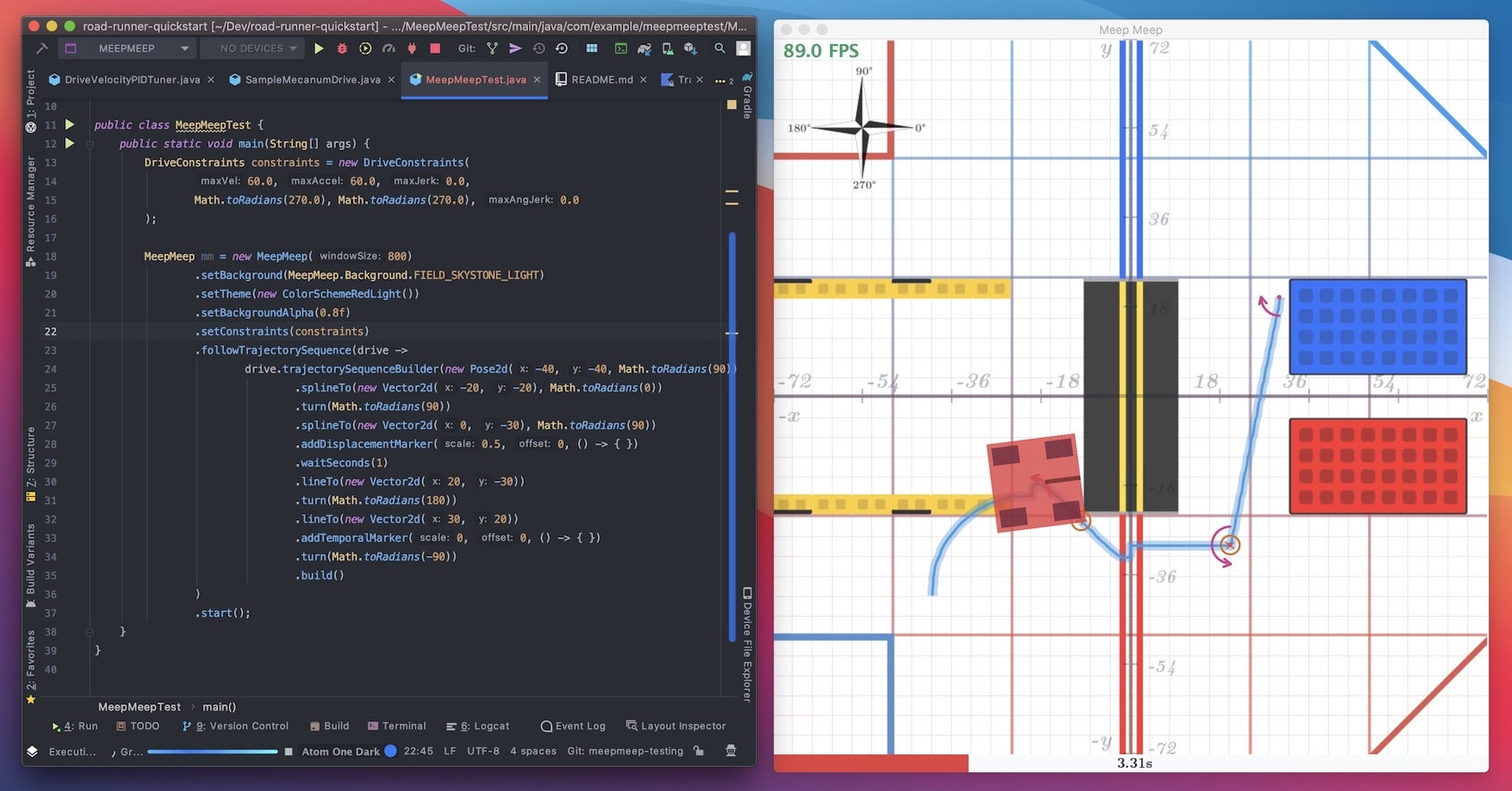Stop the running process with the red square
The height and width of the screenshot is (791, 1512).
pos(435,48)
